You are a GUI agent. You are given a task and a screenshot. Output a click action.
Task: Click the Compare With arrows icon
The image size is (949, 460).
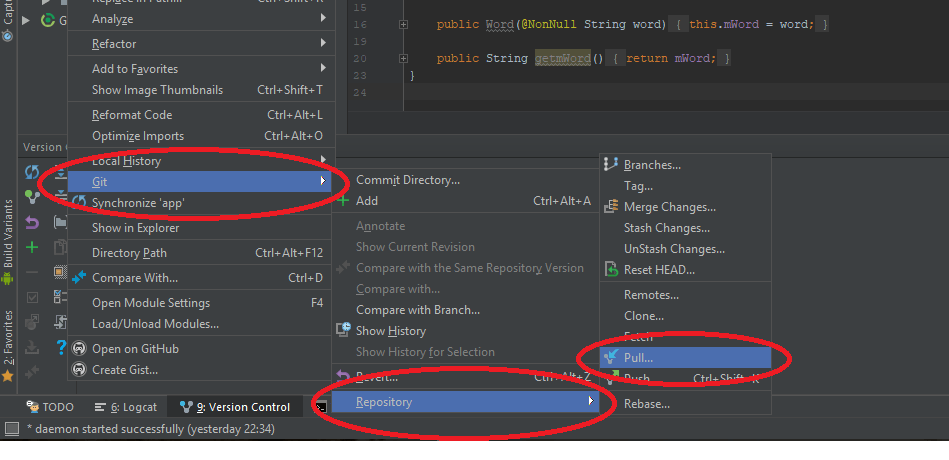click(79, 278)
